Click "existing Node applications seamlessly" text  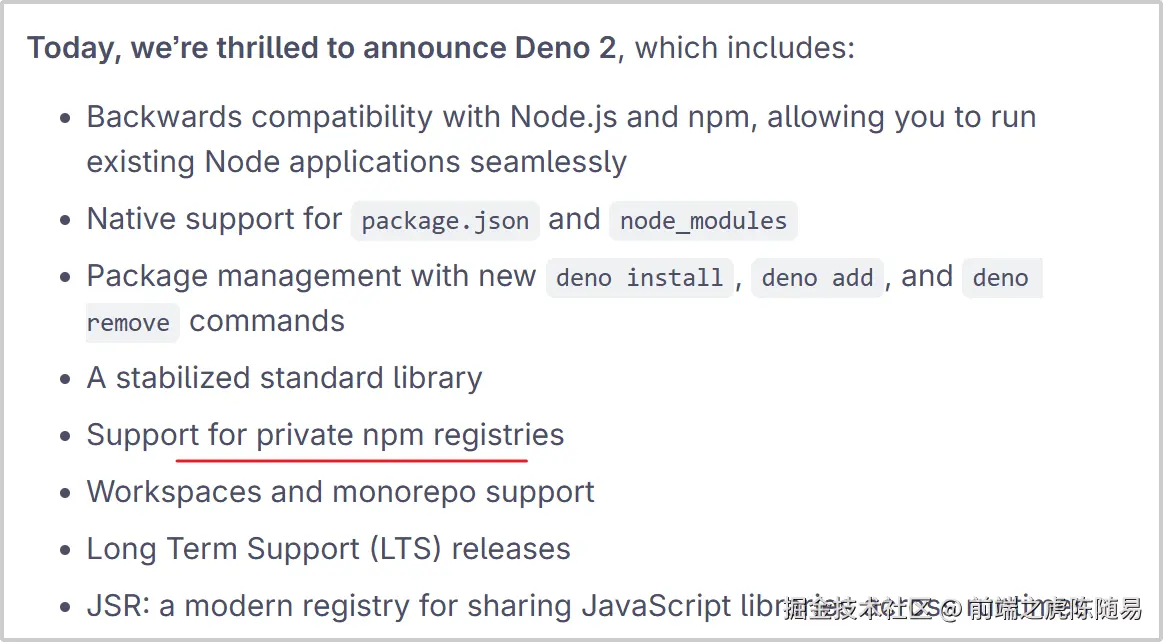coord(356,161)
